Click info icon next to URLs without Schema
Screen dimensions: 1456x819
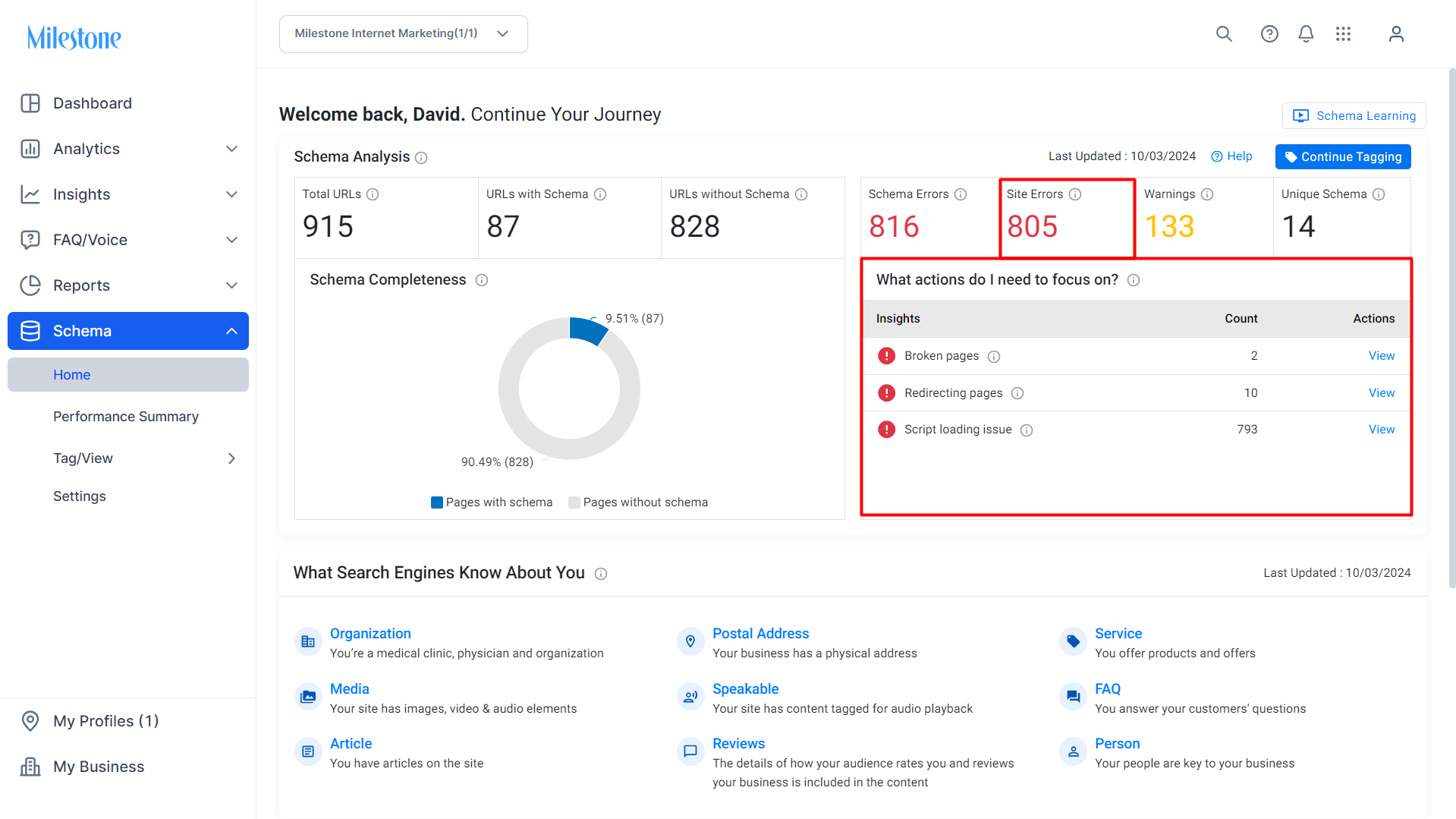coord(801,194)
